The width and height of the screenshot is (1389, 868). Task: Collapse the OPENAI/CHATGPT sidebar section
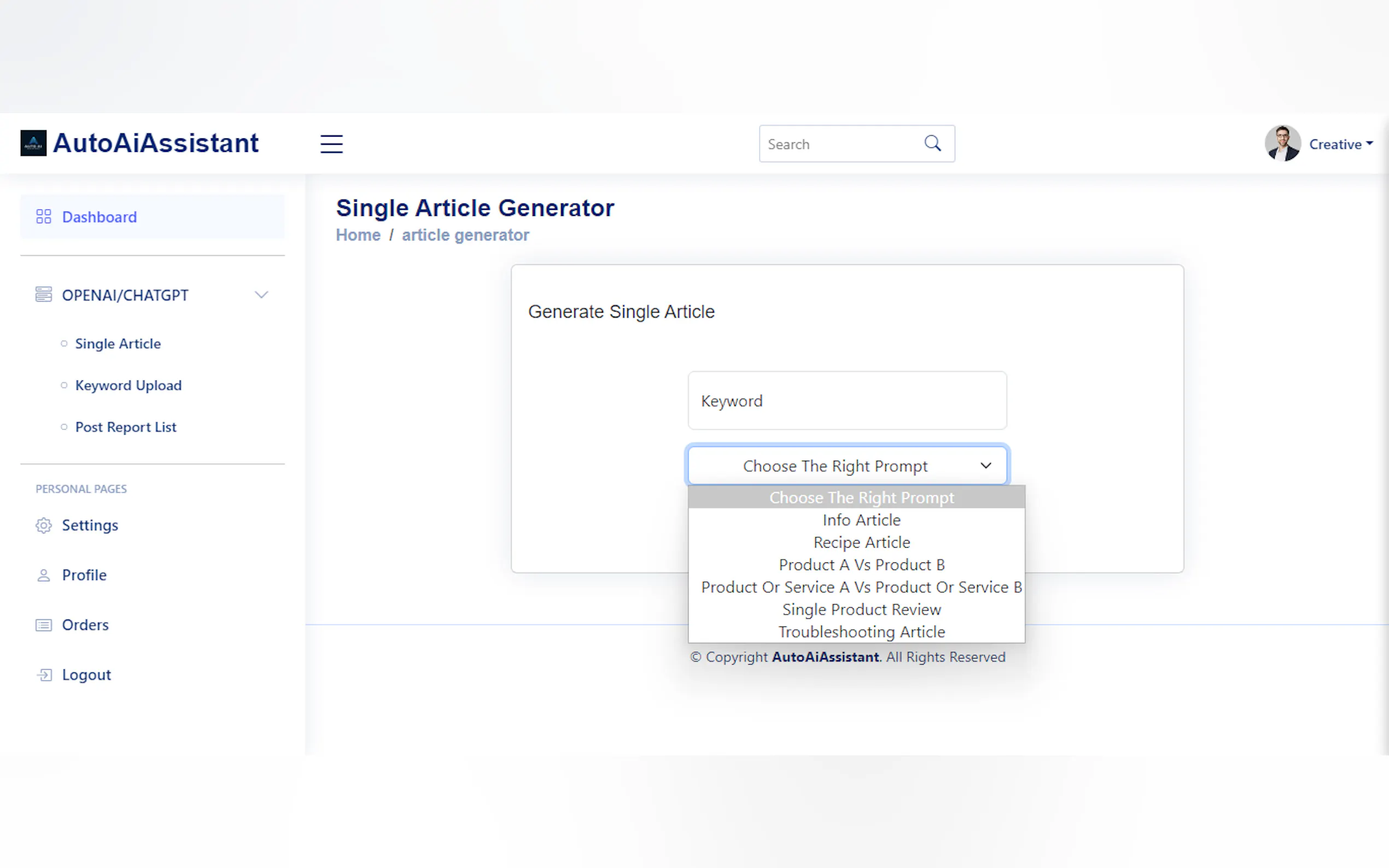[261, 295]
